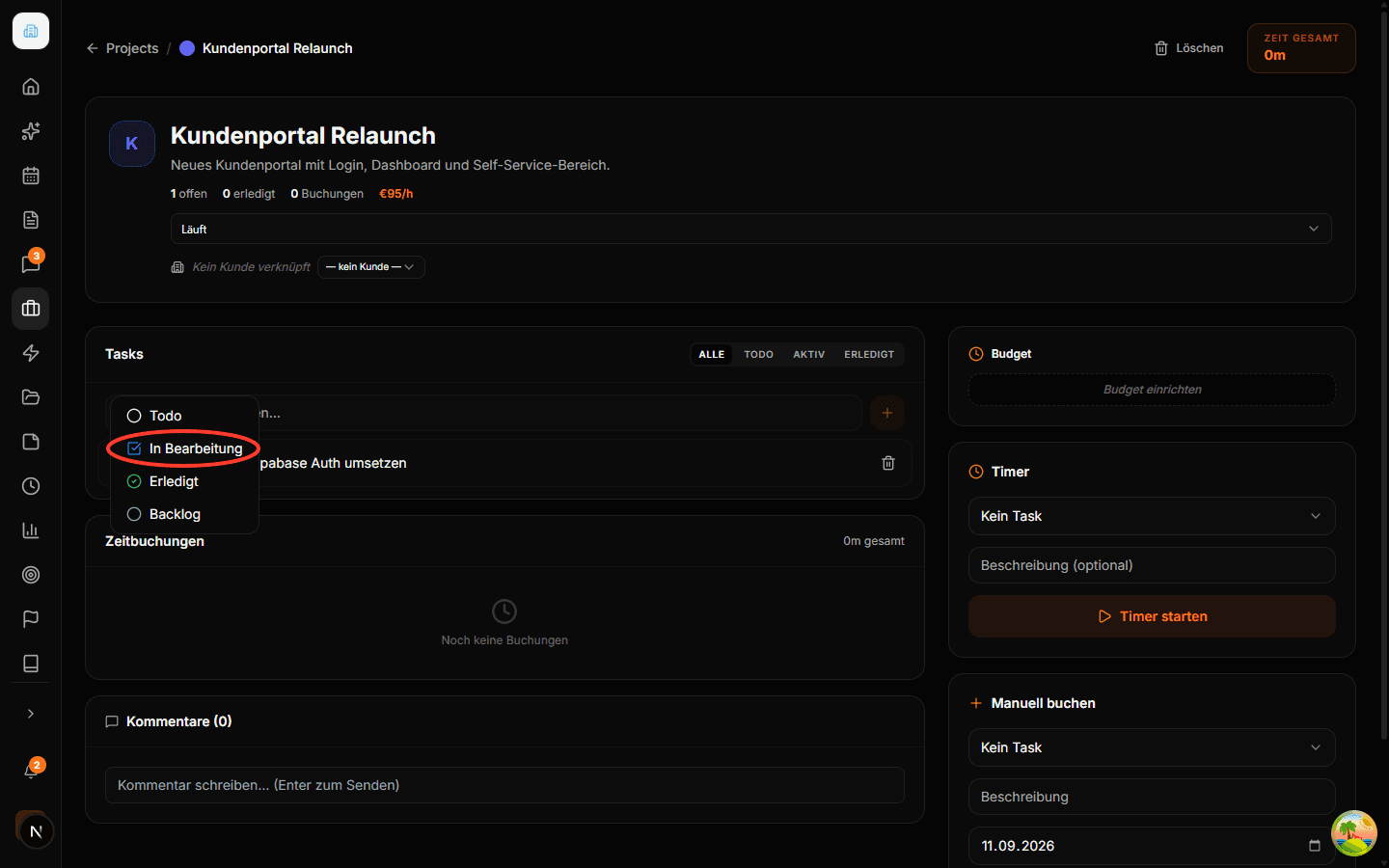Open the bar chart icon in the sidebar
Screen dimensions: 1389x868
[x=31, y=530]
